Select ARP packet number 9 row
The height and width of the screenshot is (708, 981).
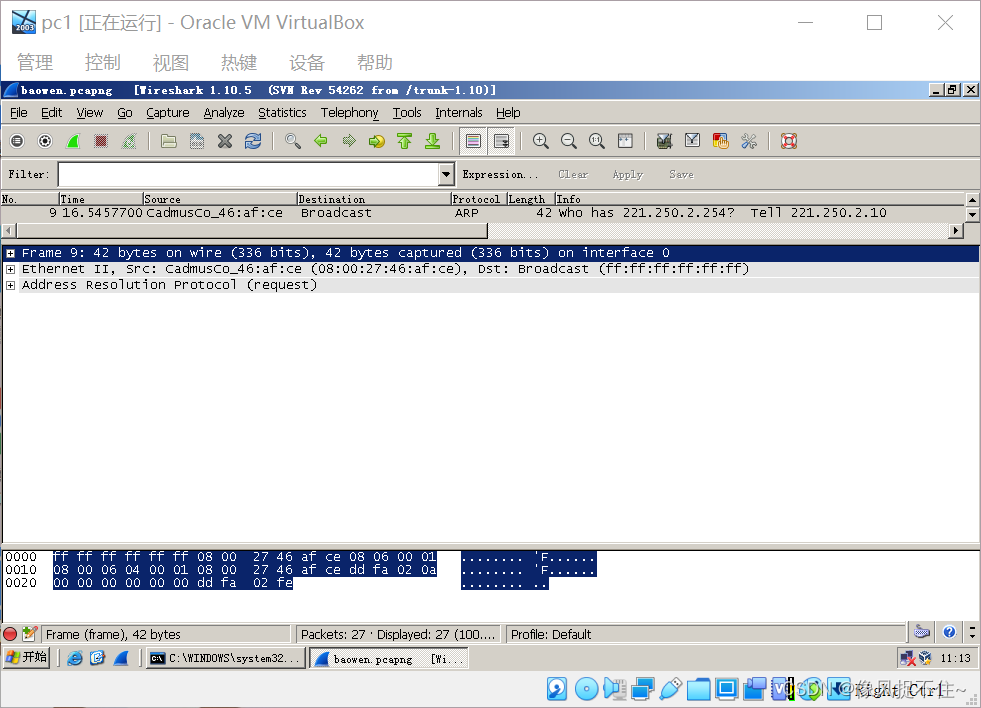[x=483, y=213]
